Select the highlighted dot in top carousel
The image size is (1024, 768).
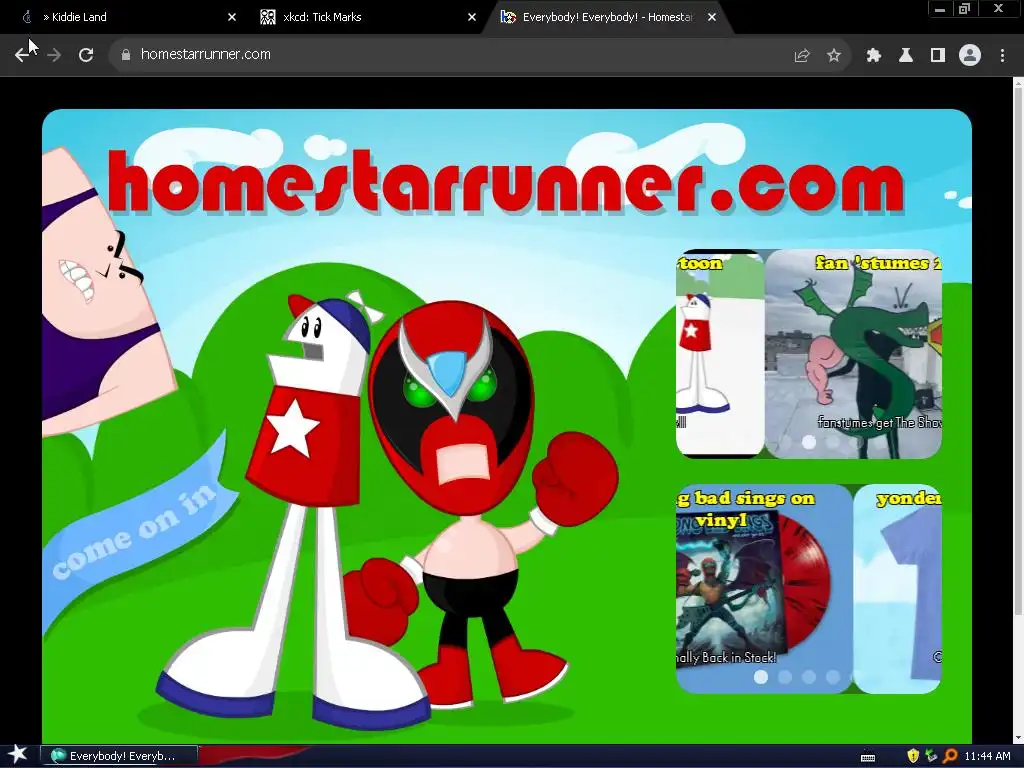(x=809, y=442)
